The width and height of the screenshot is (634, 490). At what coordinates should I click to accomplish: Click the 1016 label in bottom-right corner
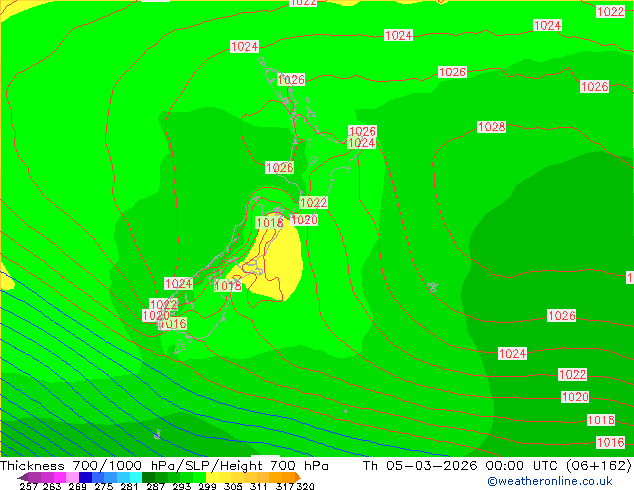[611, 442]
